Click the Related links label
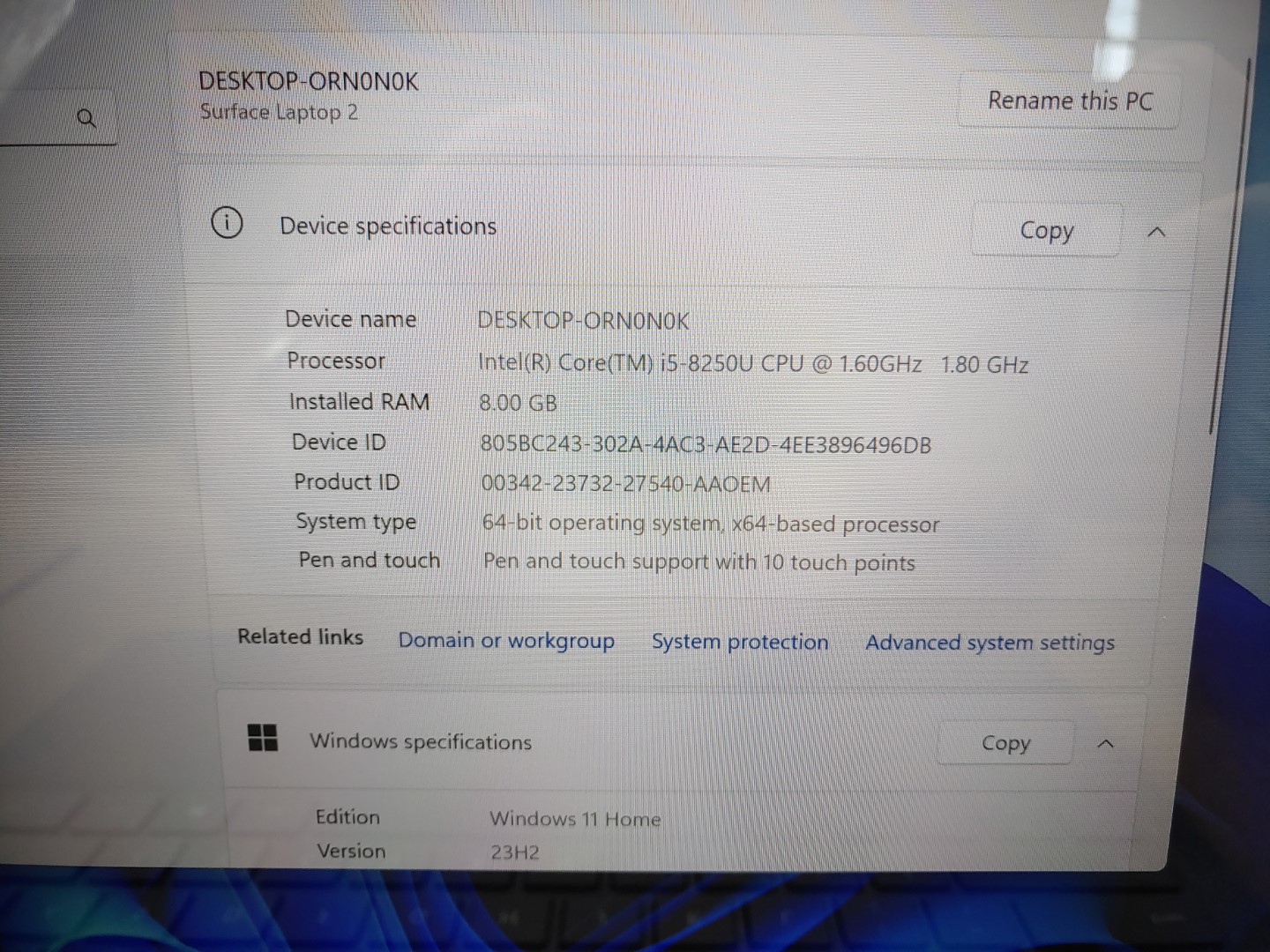 300,636
